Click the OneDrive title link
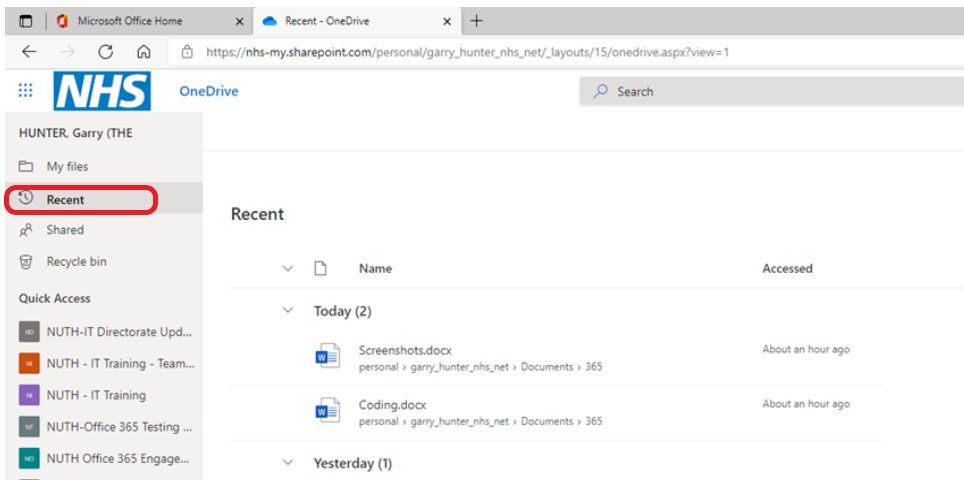The height and width of the screenshot is (480, 964). pos(208,92)
